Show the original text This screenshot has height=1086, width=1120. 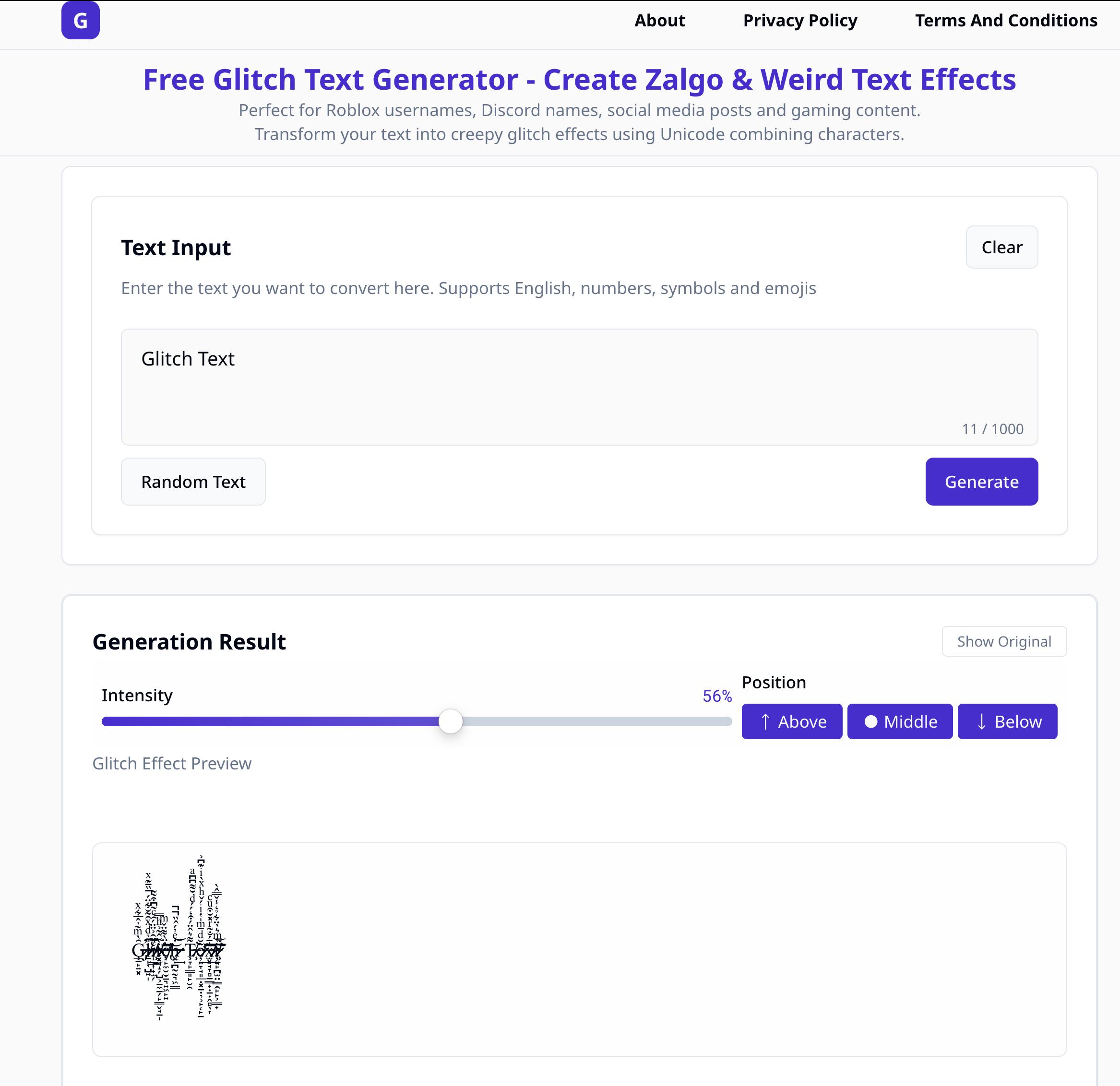(x=1004, y=641)
